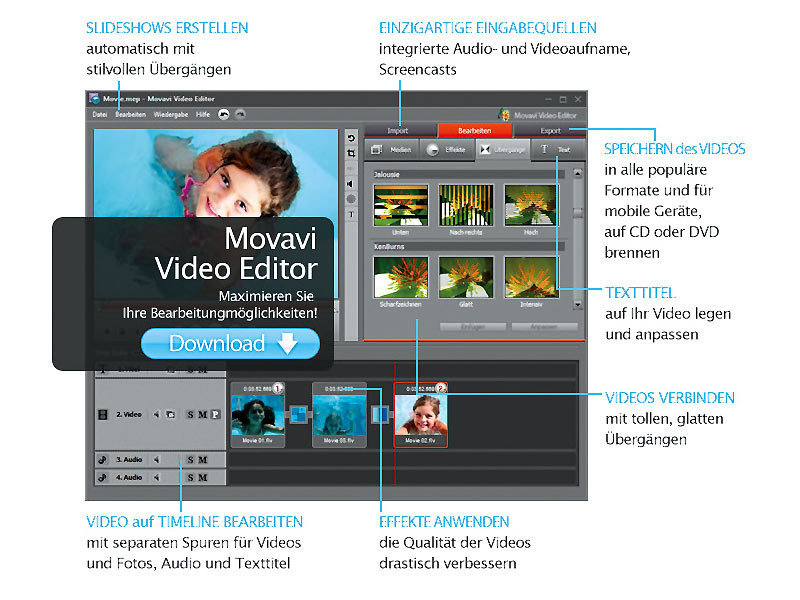The image size is (800, 600).
Task: Select the Unten transition thumbnail
Action: 401,206
